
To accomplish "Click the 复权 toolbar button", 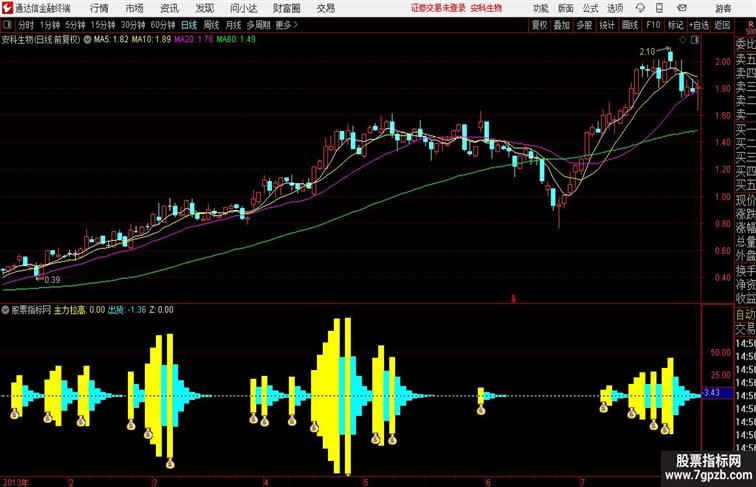I will [539, 25].
